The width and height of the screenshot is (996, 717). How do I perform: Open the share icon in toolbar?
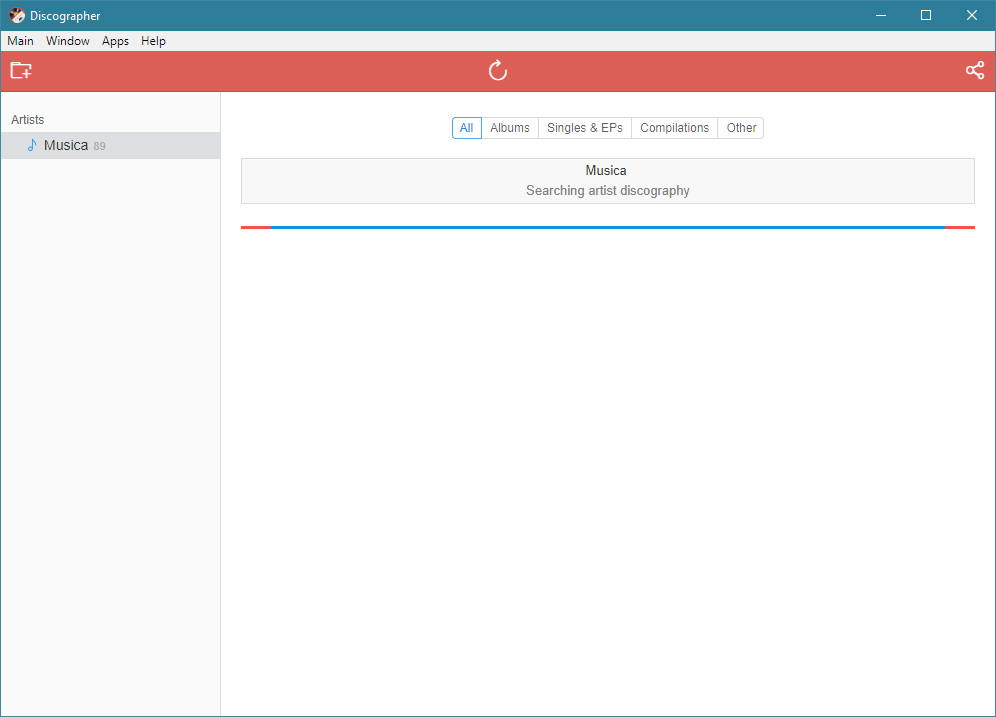click(x=974, y=71)
